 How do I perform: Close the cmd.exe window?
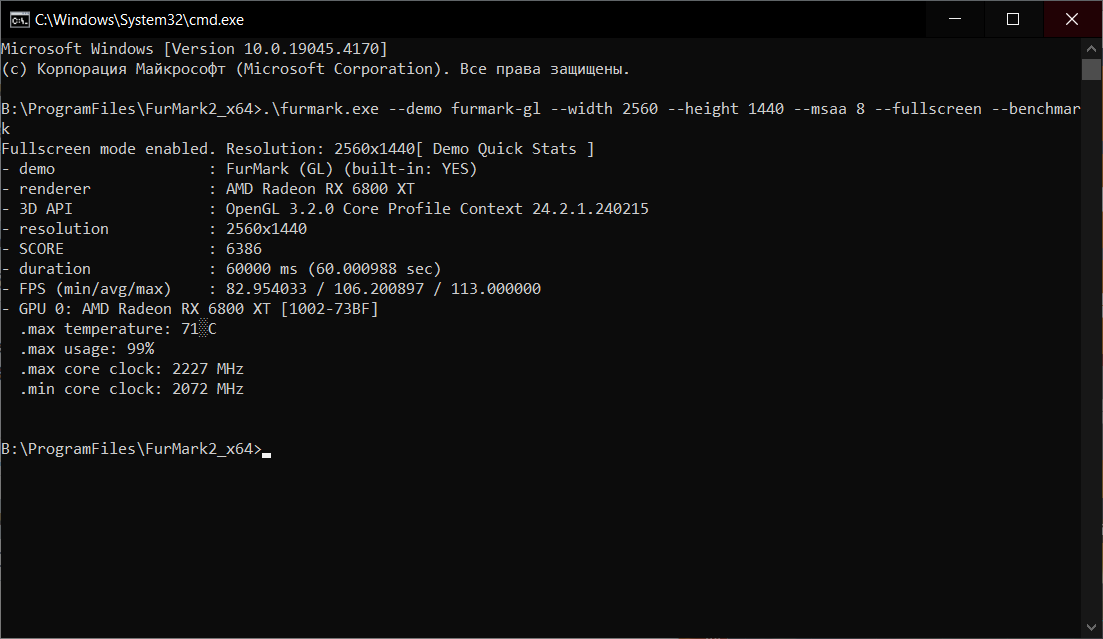pyautogui.click(x=1072, y=19)
